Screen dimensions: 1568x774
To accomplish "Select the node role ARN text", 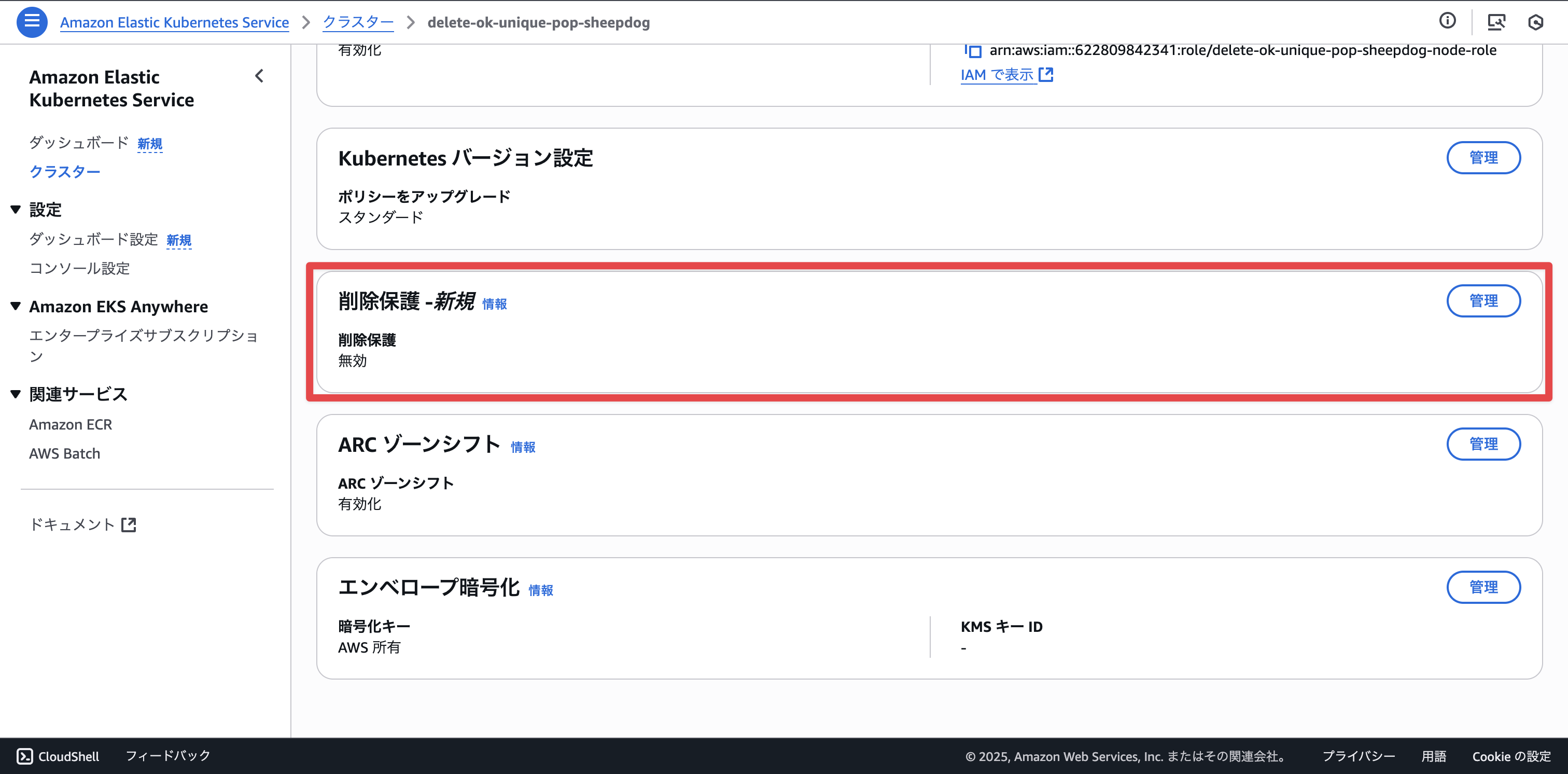I will [x=1243, y=50].
